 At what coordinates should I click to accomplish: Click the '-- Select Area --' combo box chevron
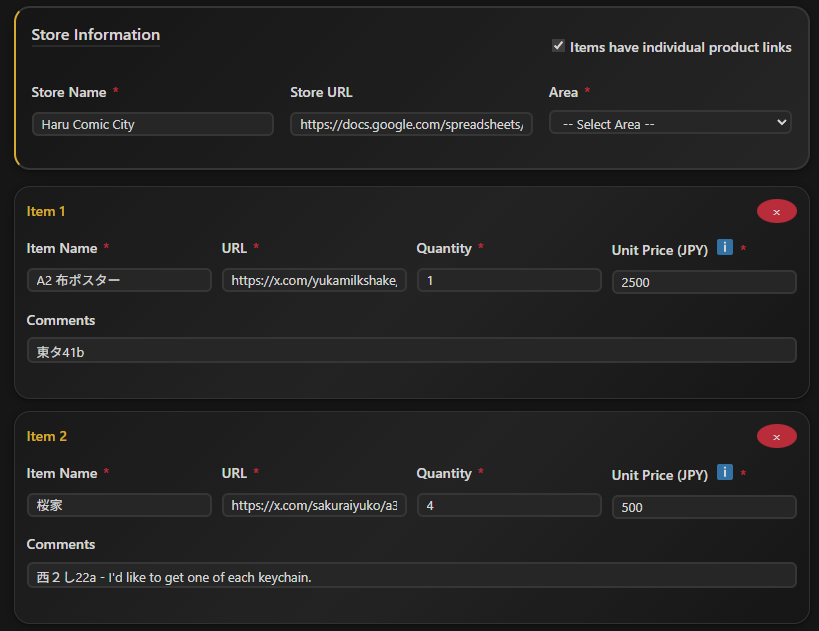[785, 122]
